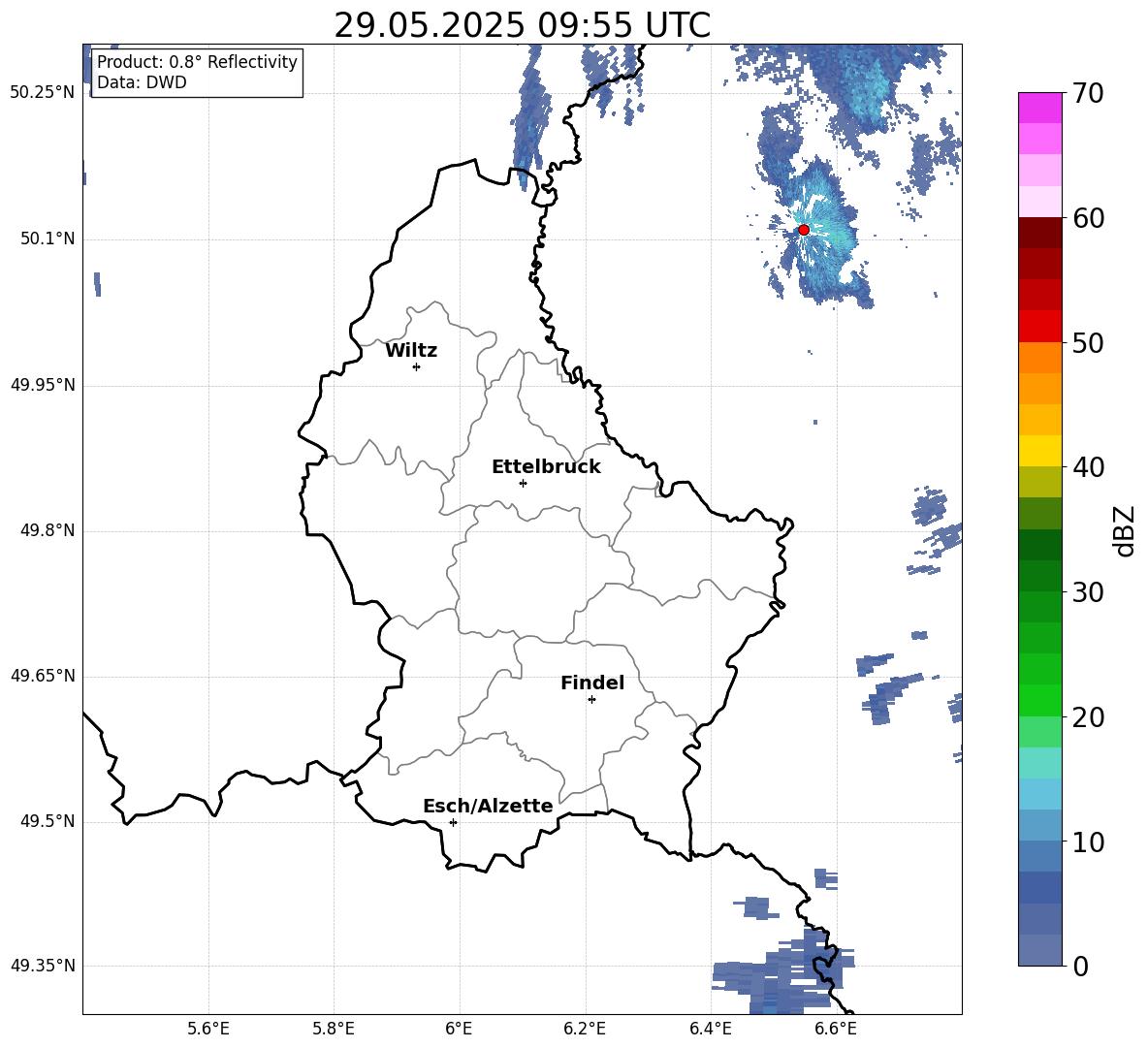Viewport: 1148px width, 1048px height.
Task: Click the 40 colorbar tick label
Action: [1088, 467]
